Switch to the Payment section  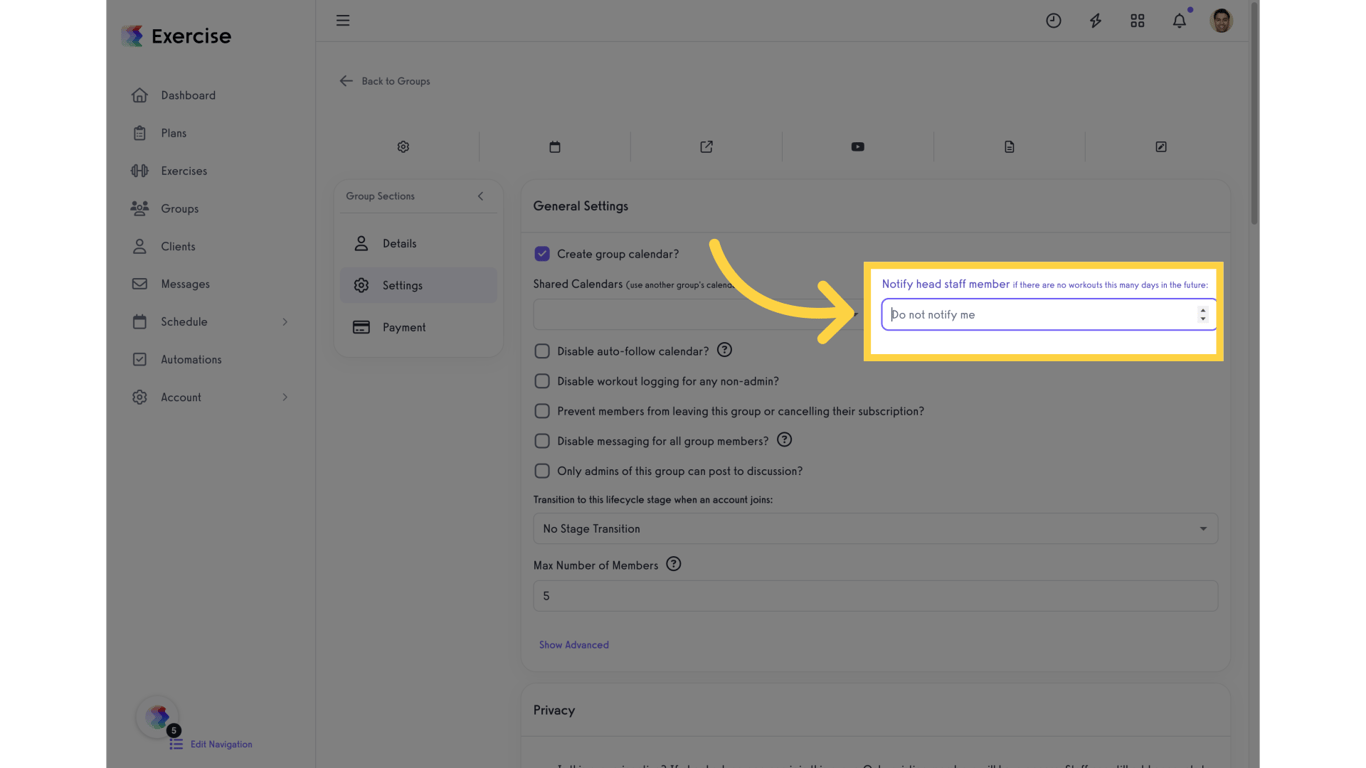point(404,327)
